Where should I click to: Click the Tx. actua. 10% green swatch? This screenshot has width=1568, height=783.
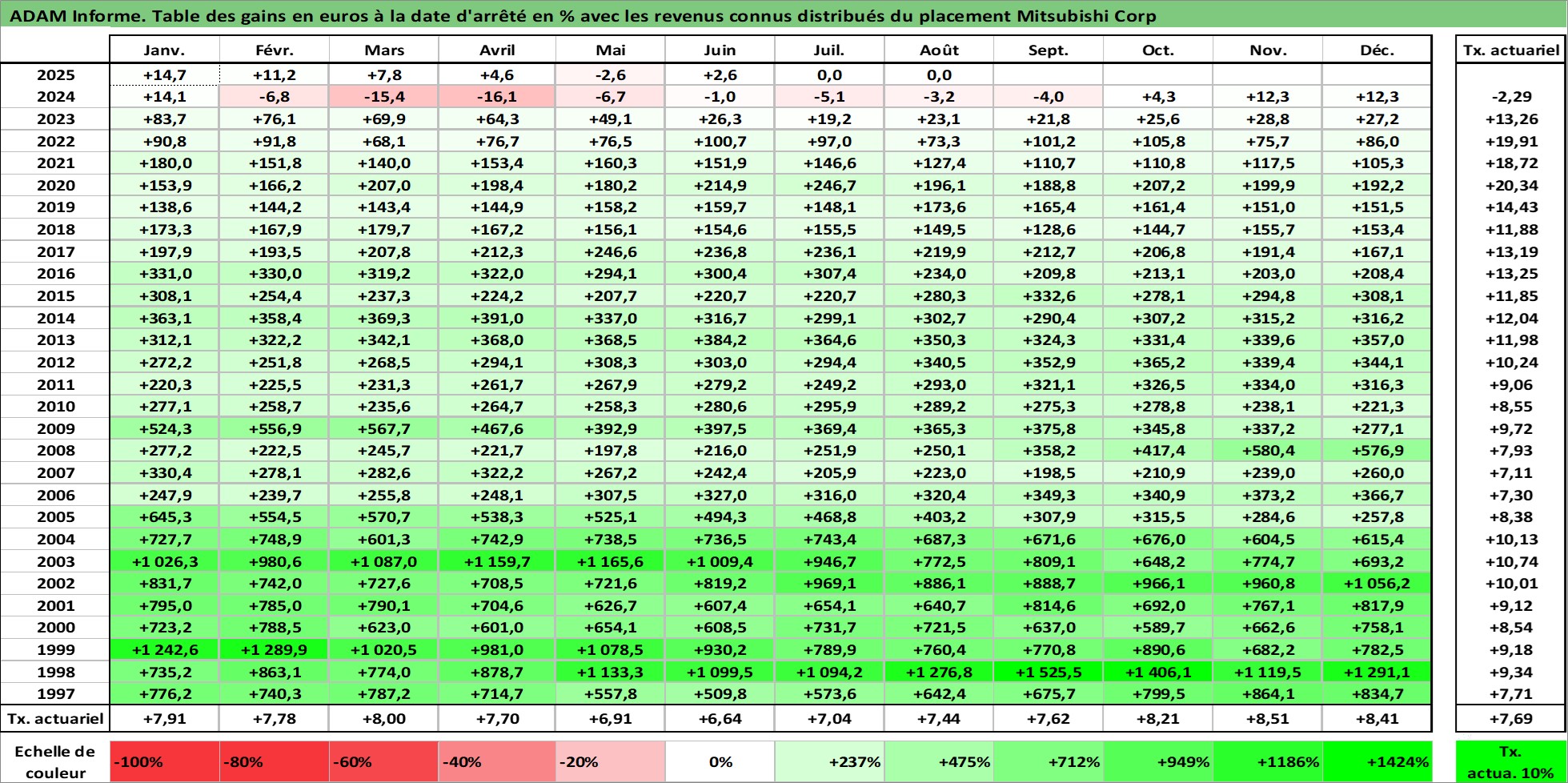(x=1511, y=761)
